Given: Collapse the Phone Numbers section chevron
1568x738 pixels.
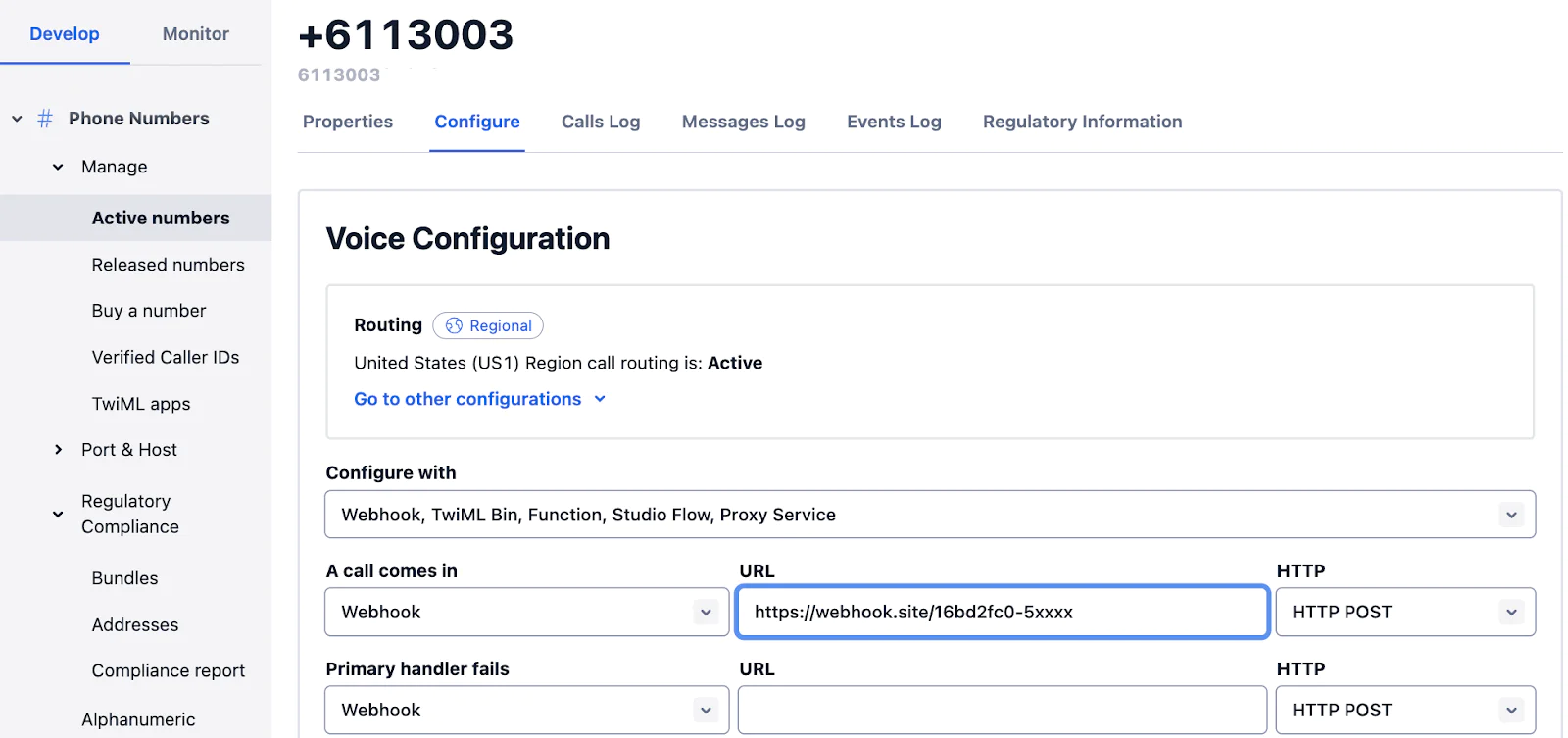Looking at the screenshot, I should pyautogui.click(x=17, y=119).
